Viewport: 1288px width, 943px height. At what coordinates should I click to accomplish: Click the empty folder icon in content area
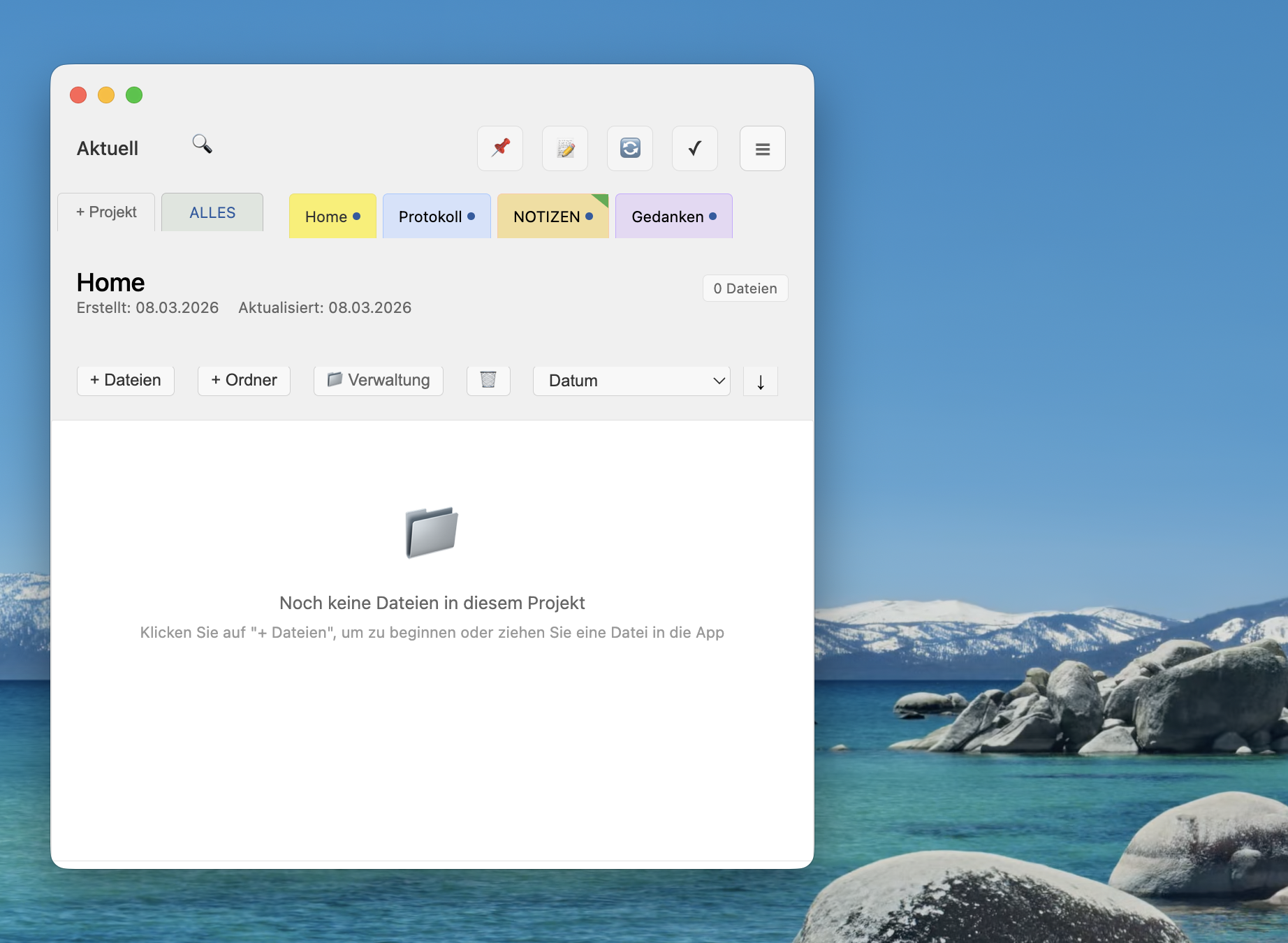point(432,532)
